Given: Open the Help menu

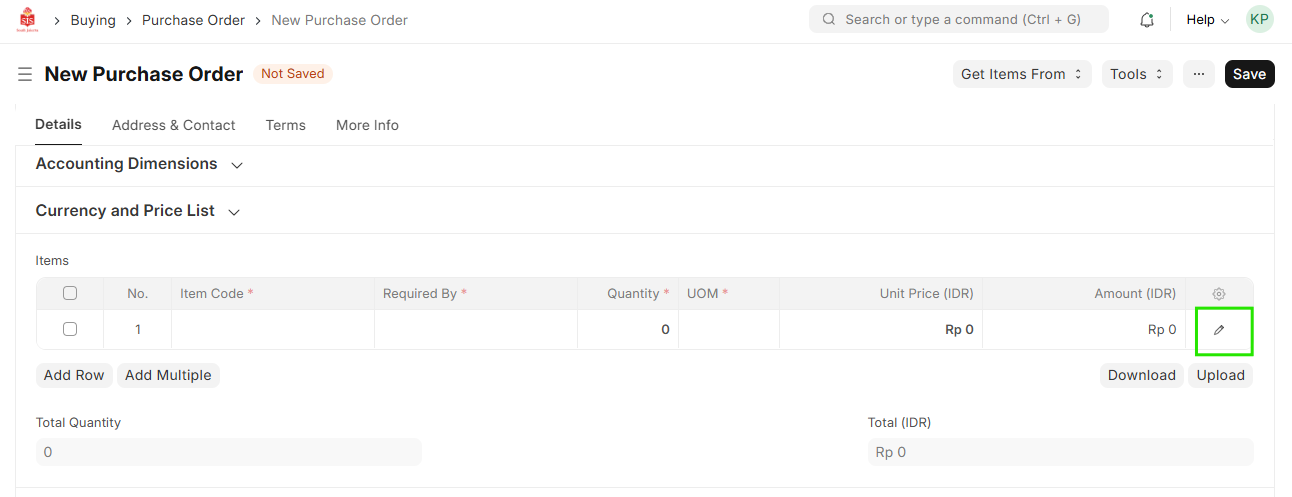Looking at the screenshot, I should [x=1207, y=20].
